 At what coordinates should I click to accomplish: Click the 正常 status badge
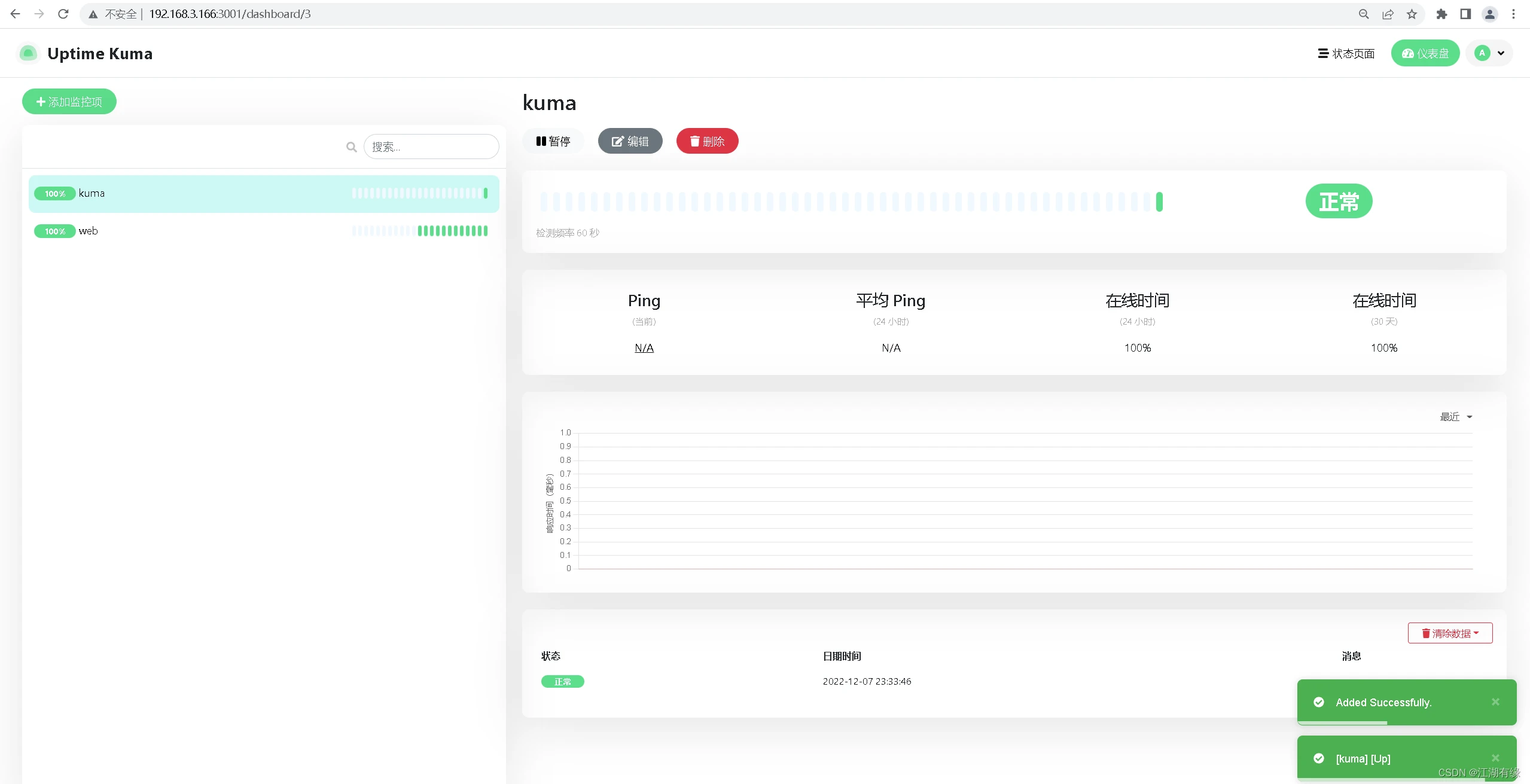click(x=1339, y=202)
